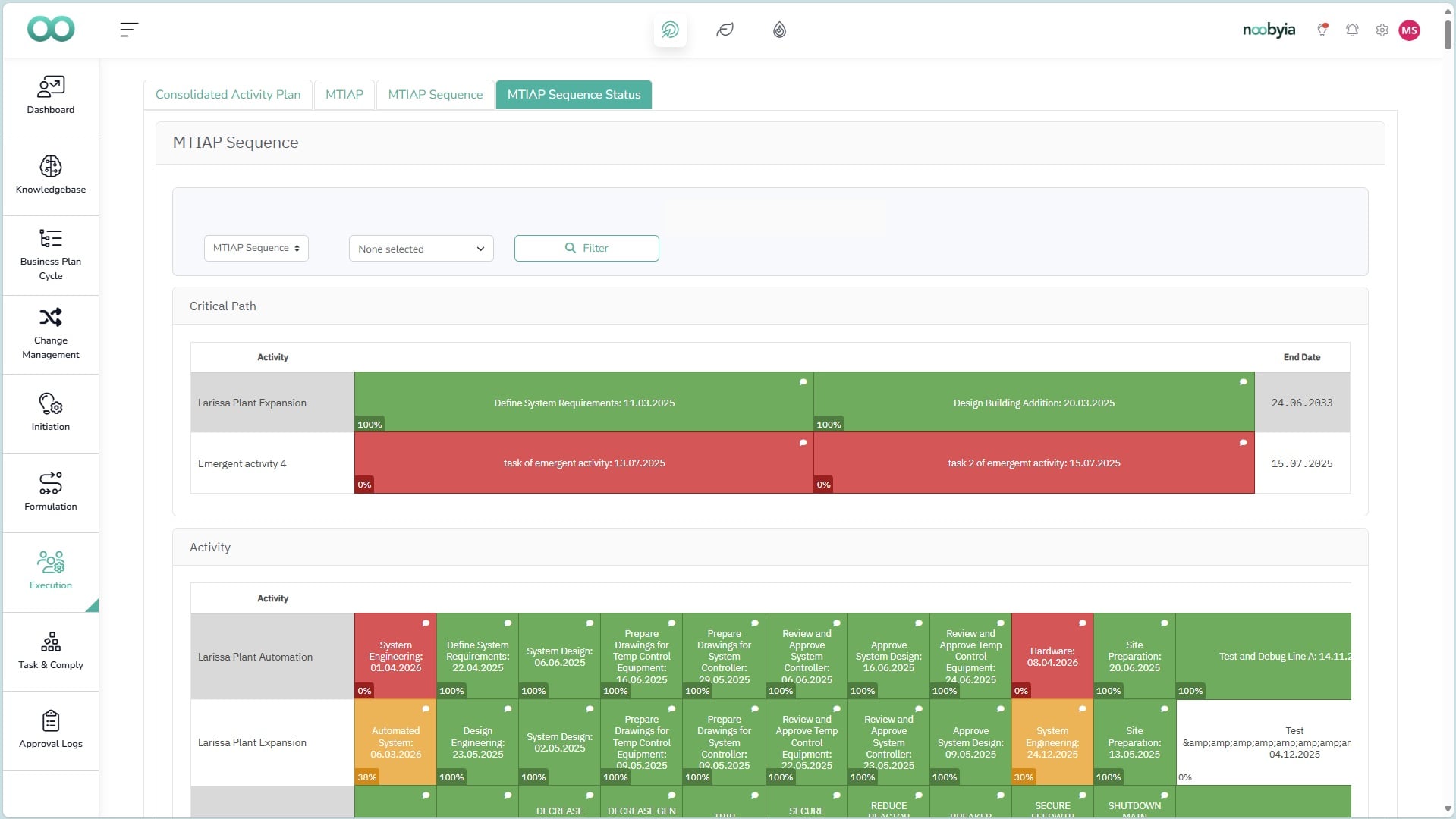Select System Design 06.06.2025 cell
The height and width of the screenshot is (819, 1456).
559,657
